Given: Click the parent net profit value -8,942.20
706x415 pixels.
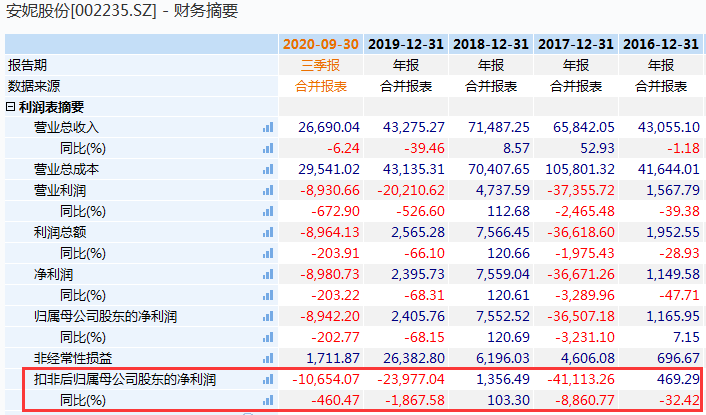Looking at the screenshot, I should (330, 316).
